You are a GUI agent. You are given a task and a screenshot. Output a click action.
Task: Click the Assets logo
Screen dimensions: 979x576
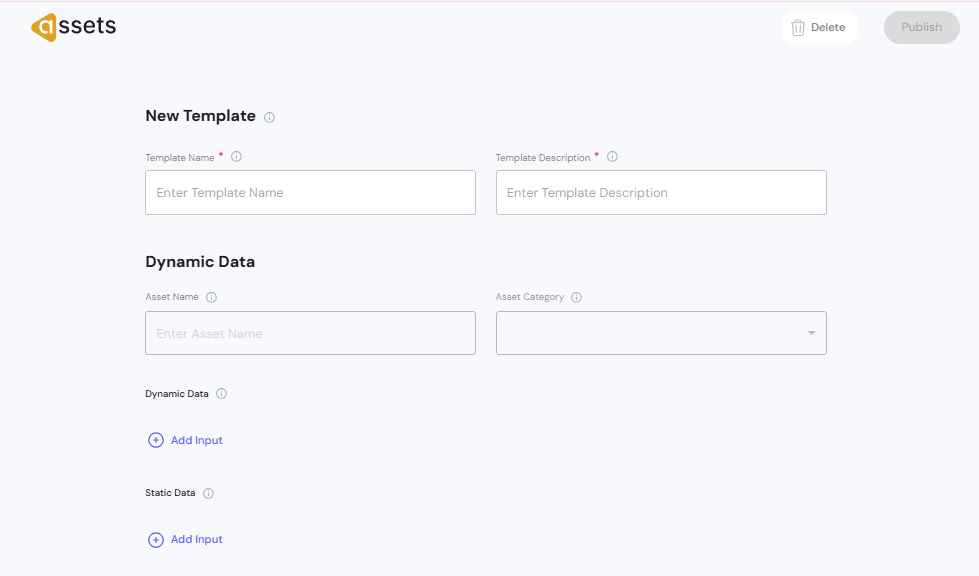tap(73, 27)
